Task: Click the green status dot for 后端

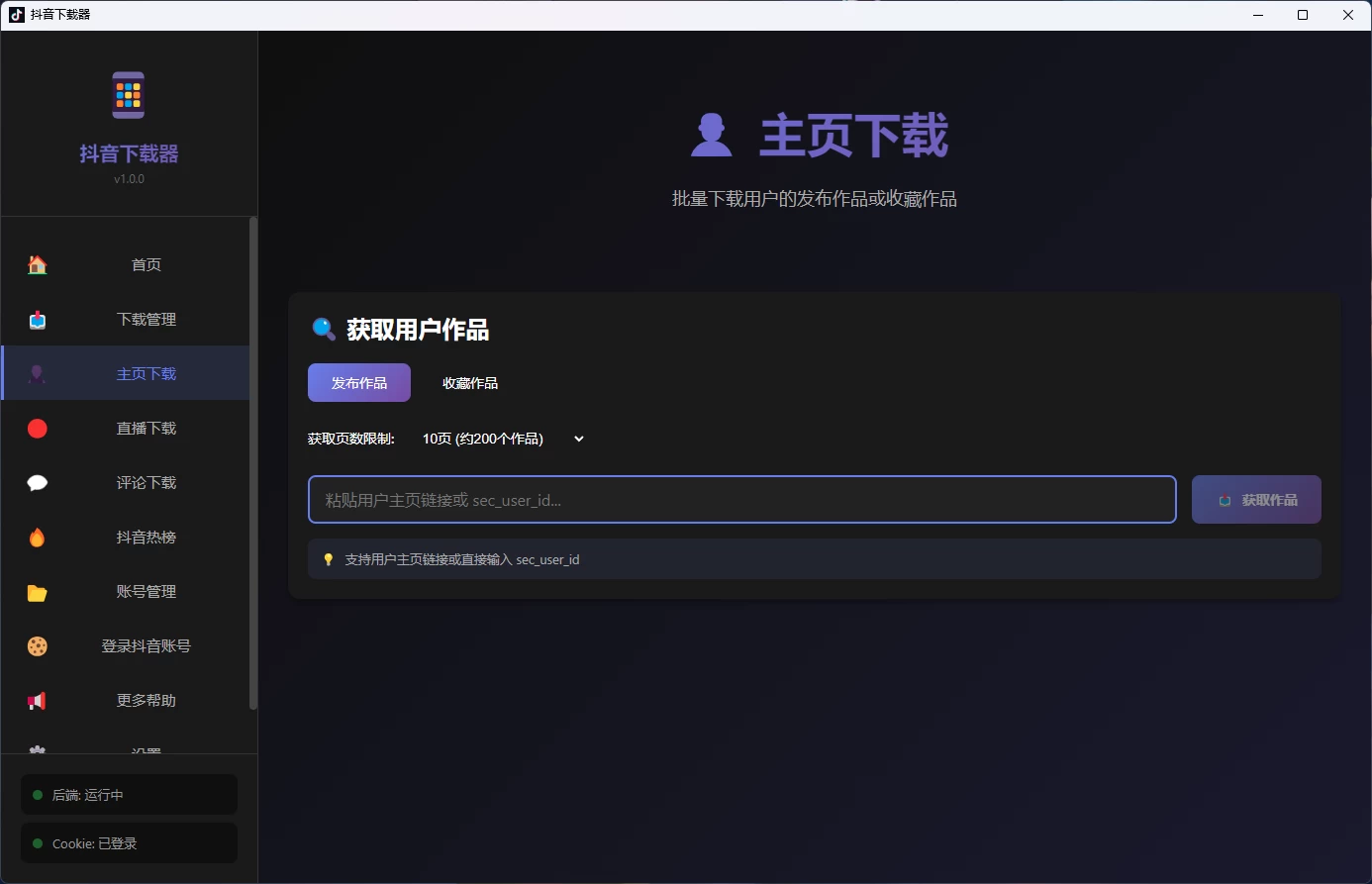Action: coord(38,795)
